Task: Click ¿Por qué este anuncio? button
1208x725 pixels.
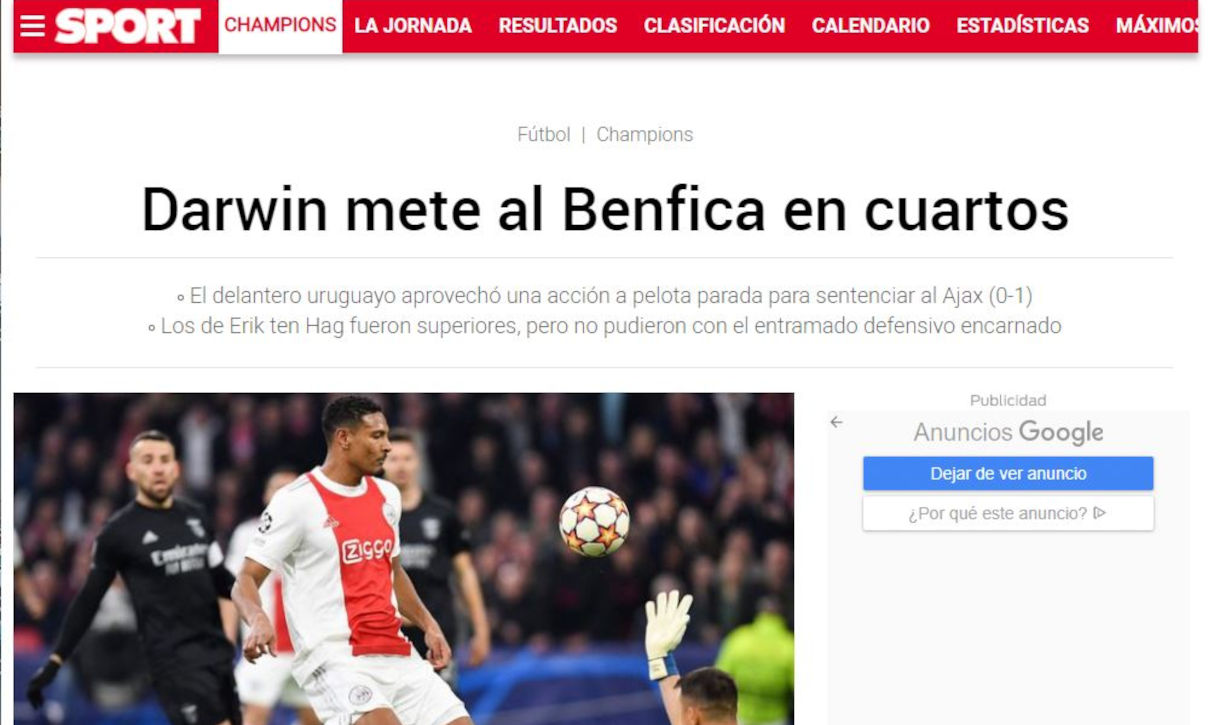Action: pos(1008,513)
